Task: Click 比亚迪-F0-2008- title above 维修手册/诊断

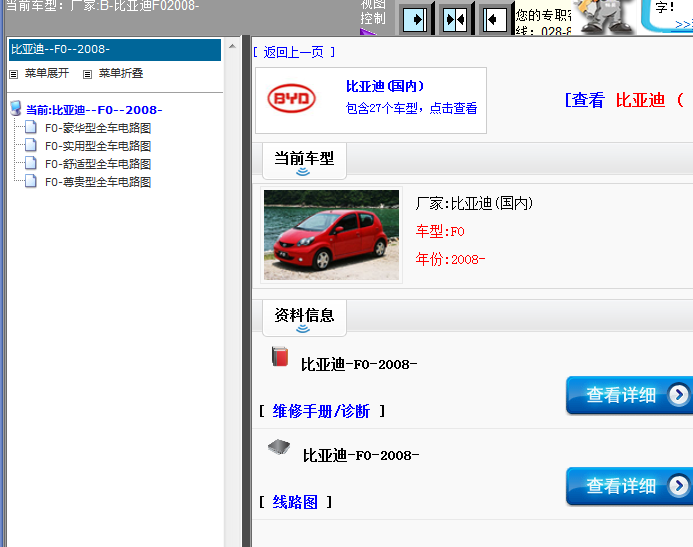Action: (359, 365)
